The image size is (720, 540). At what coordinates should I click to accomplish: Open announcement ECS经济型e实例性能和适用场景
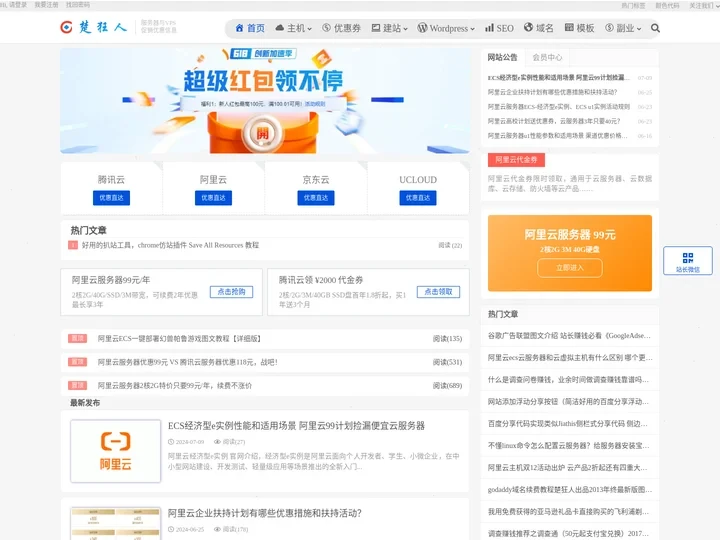(x=558, y=78)
